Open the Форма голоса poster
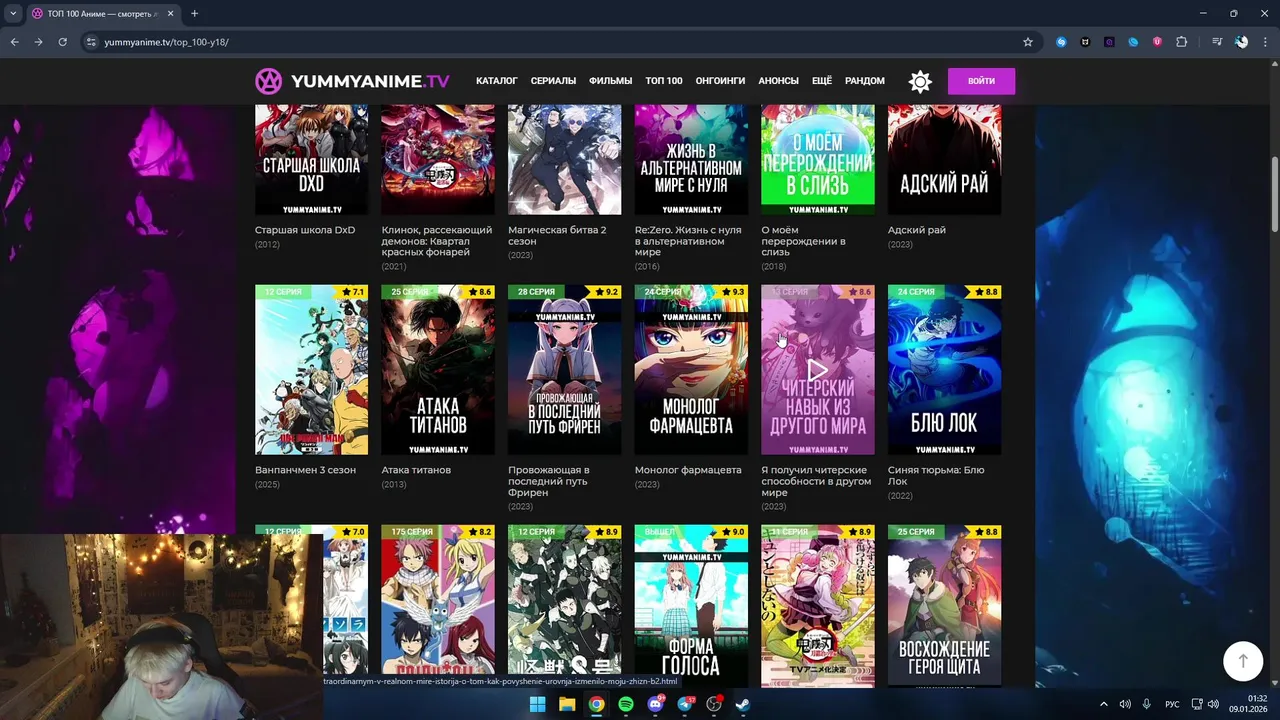This screenshot has height=720, width=1280. (691, 605)
